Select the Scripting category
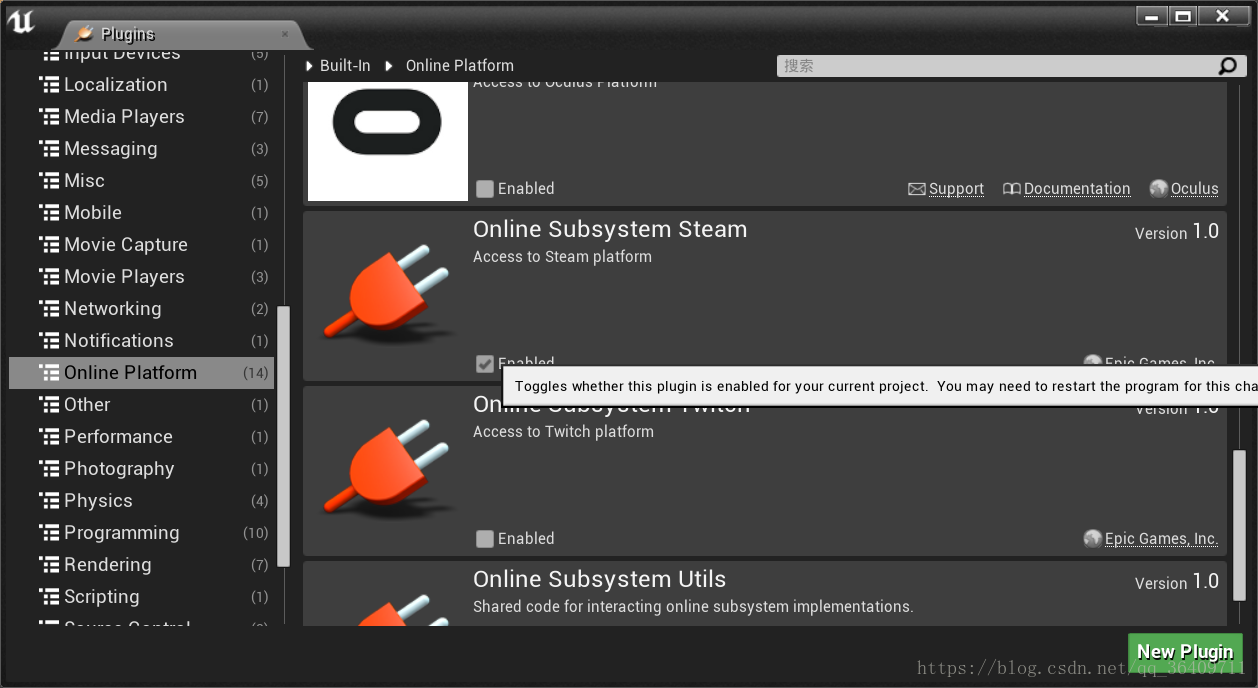This screenshot has height=688, width=1258. coord(141,597)
